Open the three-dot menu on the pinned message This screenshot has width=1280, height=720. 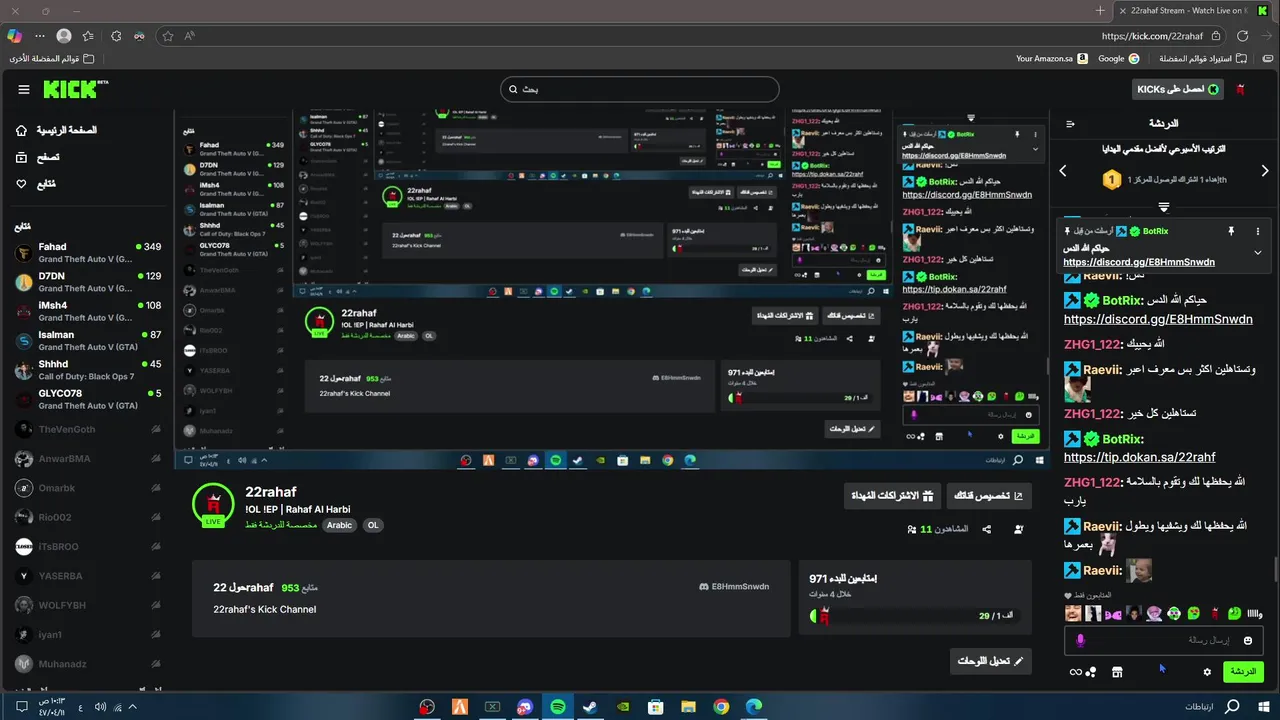(x=1258, y=231)
